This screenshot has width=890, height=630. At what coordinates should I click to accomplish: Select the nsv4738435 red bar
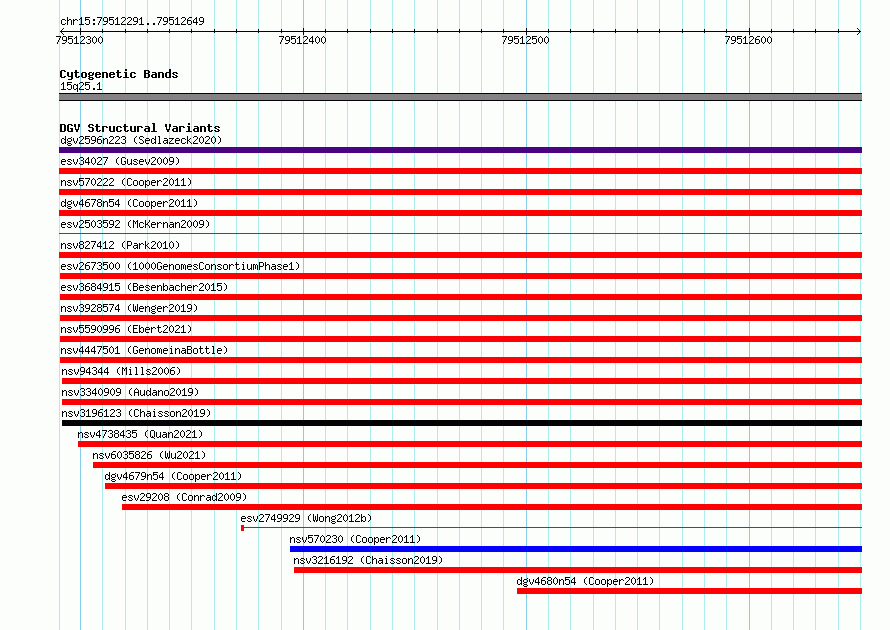(x=470, y=444)
